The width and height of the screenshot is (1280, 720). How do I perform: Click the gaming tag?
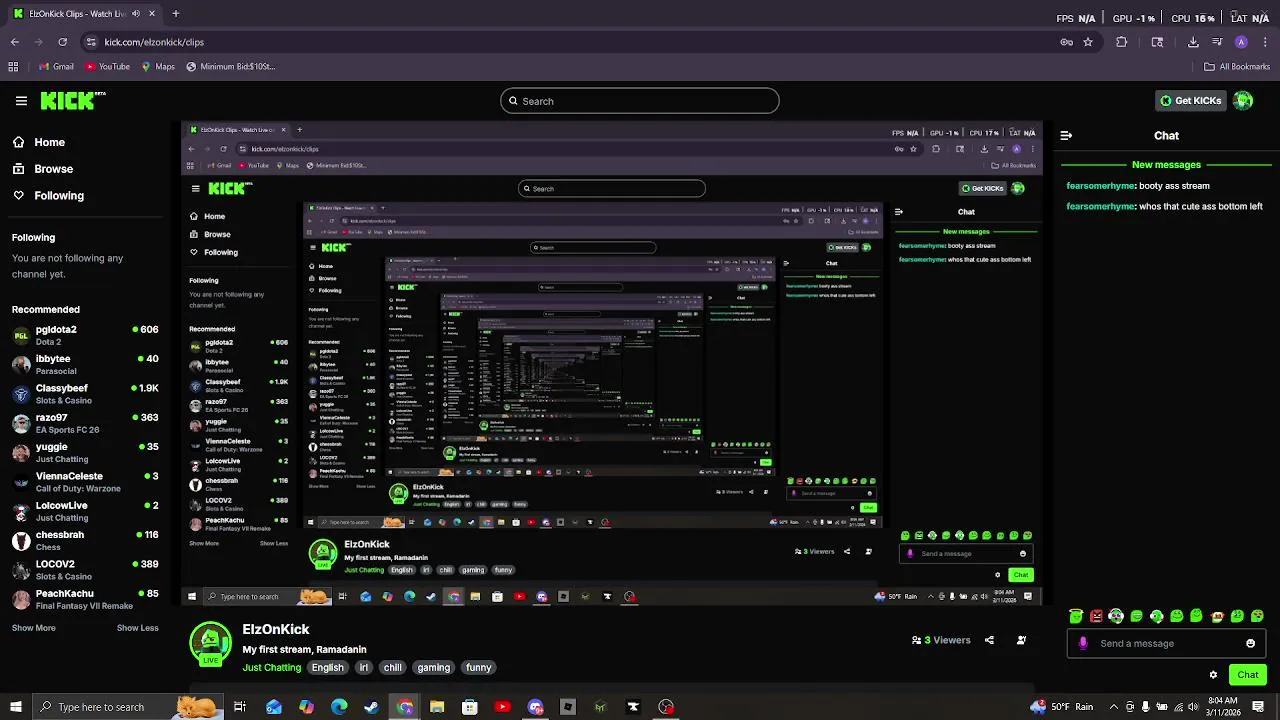pyautogui.click(x=433, y=667)
